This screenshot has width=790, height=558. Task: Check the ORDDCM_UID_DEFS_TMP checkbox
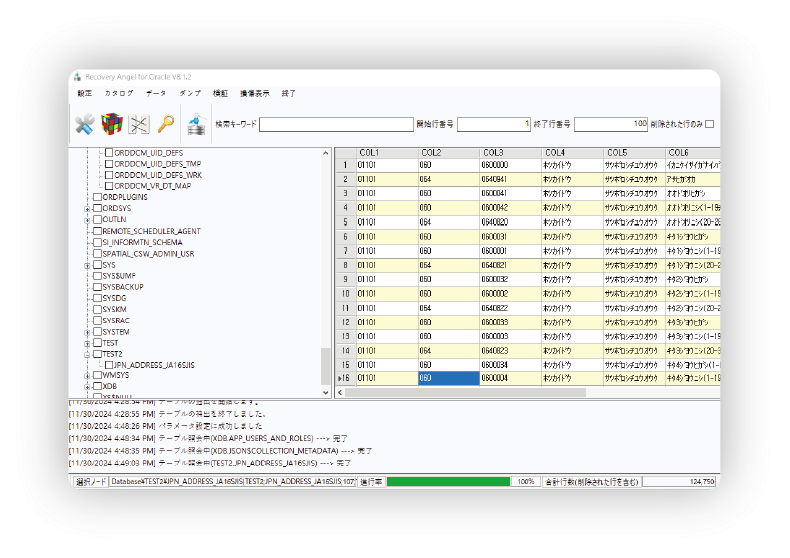tap(109, 164)
